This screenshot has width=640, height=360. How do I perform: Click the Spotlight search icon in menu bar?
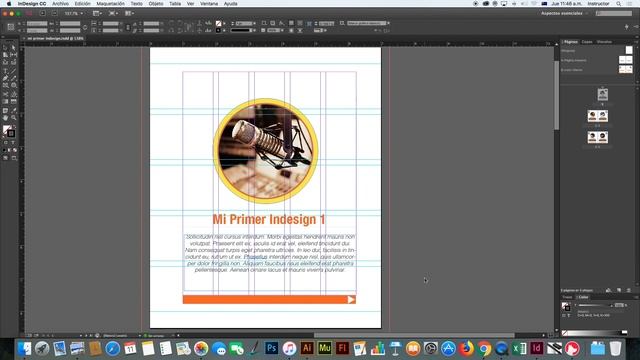(x=619, y=4)
